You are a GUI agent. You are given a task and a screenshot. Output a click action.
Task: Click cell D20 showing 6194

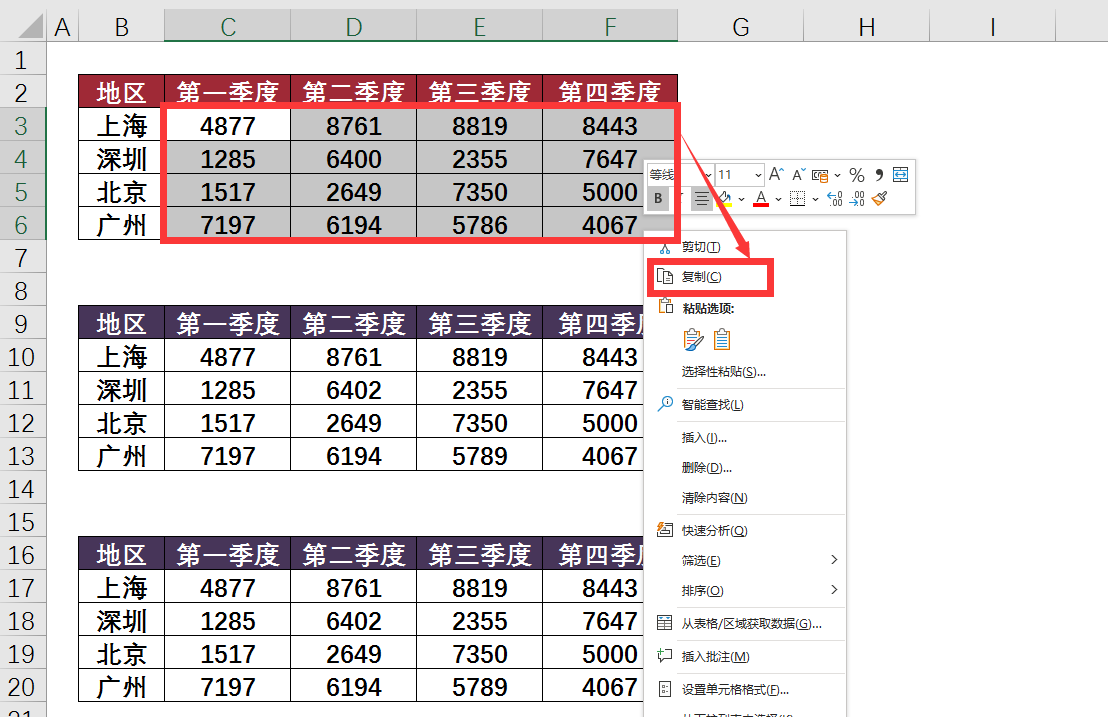pyautogui.click(x=353, y=687)
